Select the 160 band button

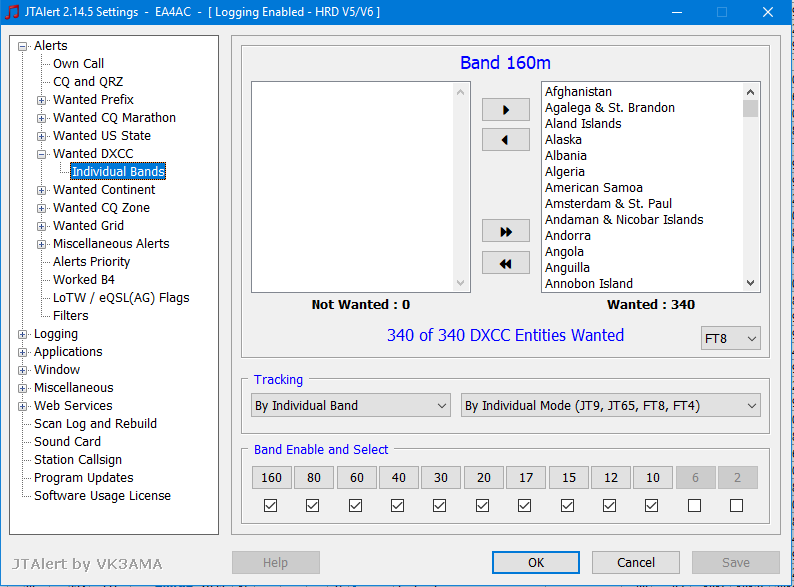point(271,478)
